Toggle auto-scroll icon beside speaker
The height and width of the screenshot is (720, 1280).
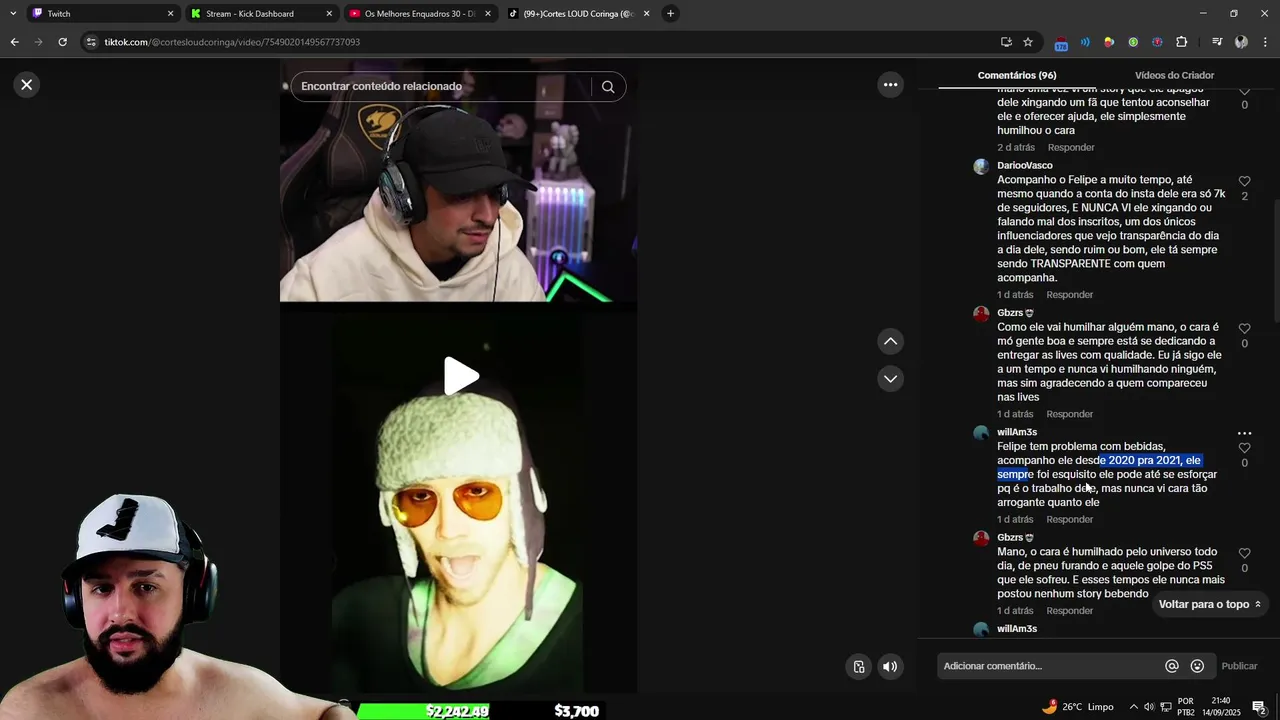coord(859,667)
